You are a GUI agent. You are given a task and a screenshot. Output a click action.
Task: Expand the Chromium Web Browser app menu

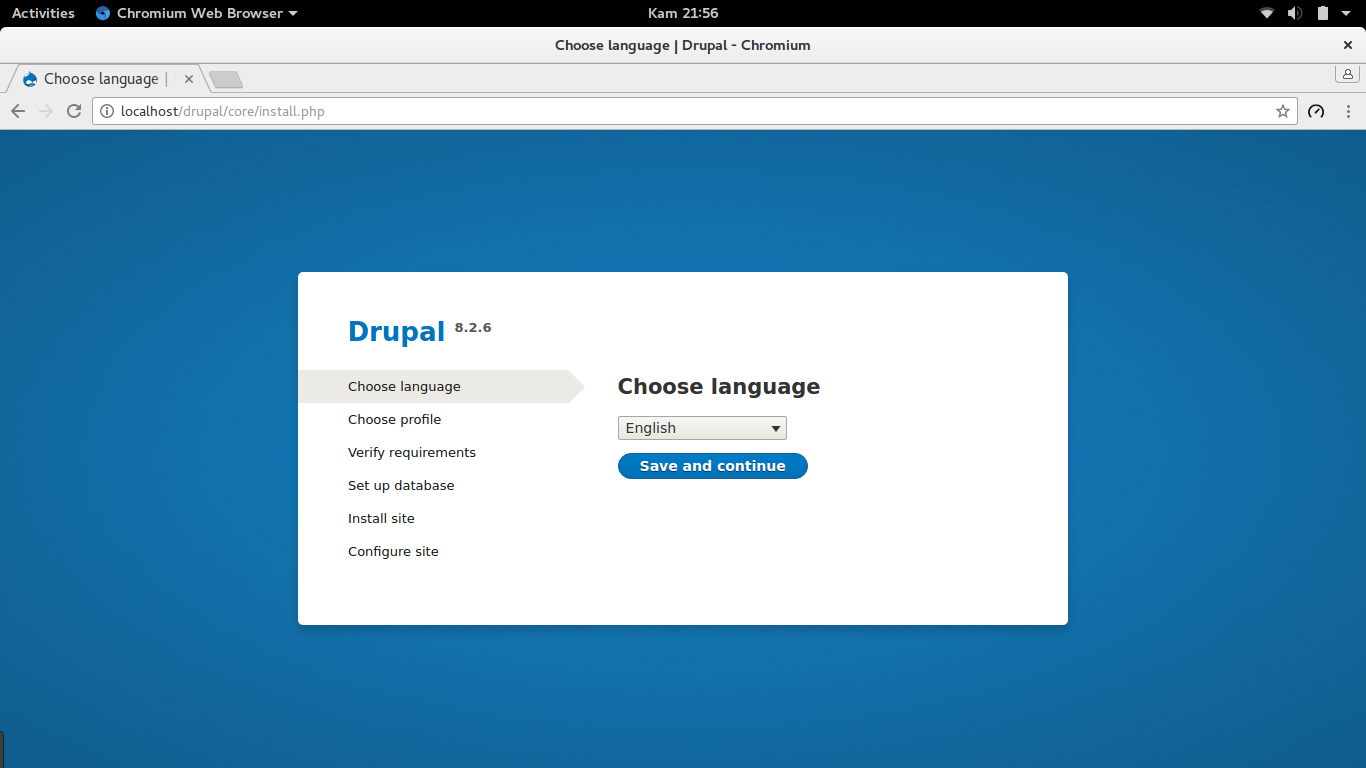[x=197, y=13]
